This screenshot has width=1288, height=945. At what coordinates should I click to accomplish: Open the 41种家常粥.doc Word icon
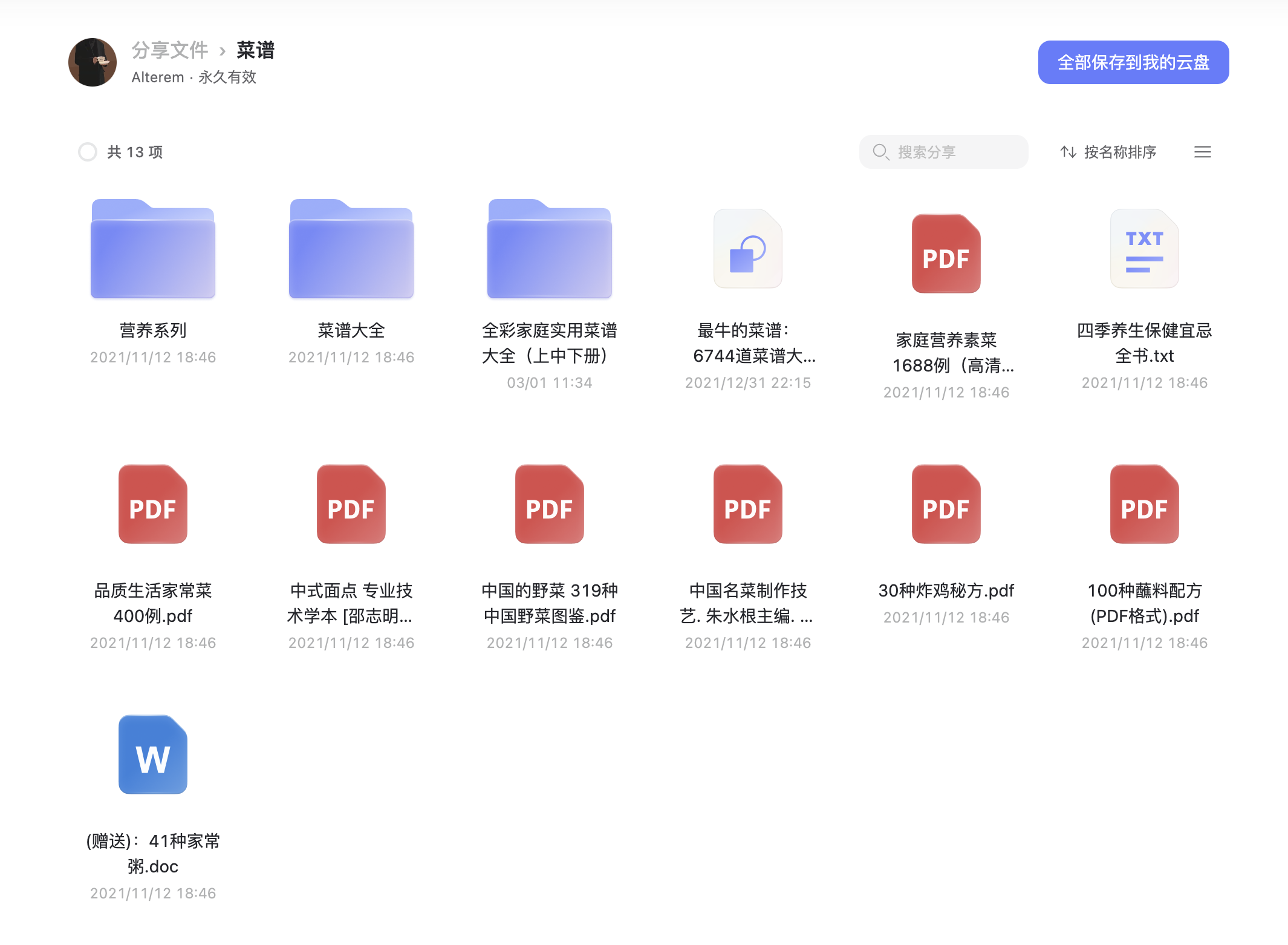click(153, 754)
